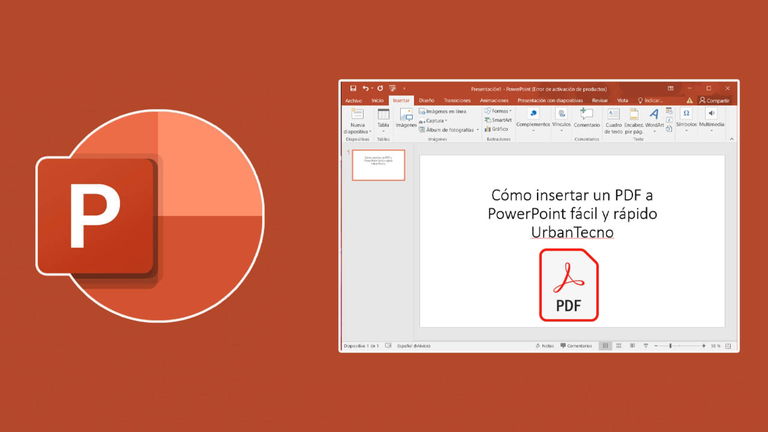Open the Captura dropdown

pyautogui.click(x=433, y=120)
